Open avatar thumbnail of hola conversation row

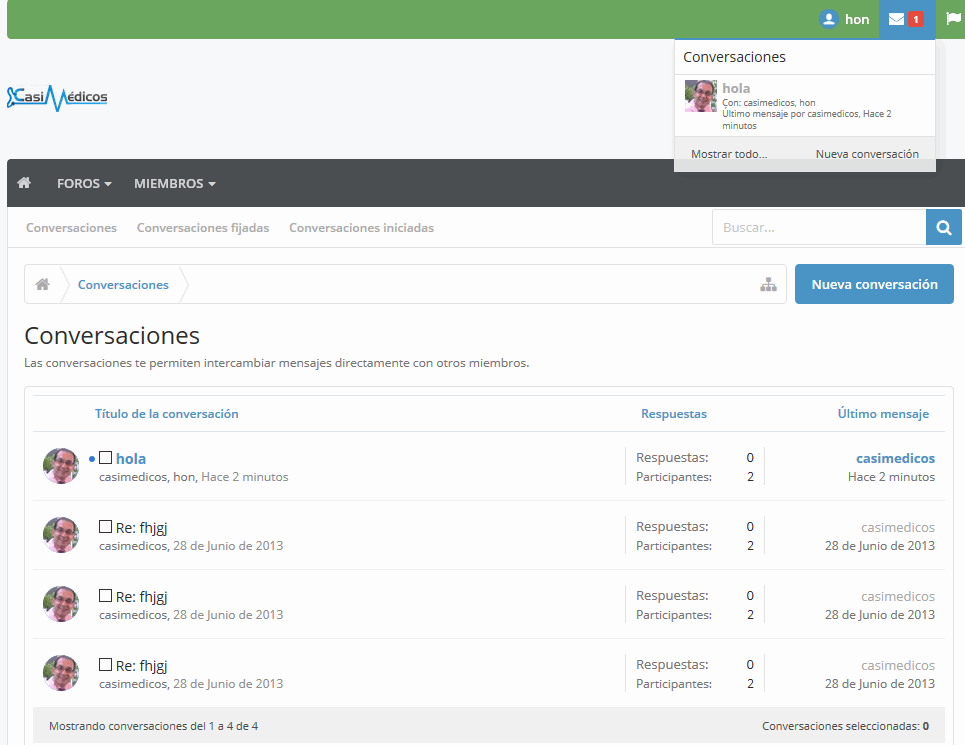coord(61,466)
